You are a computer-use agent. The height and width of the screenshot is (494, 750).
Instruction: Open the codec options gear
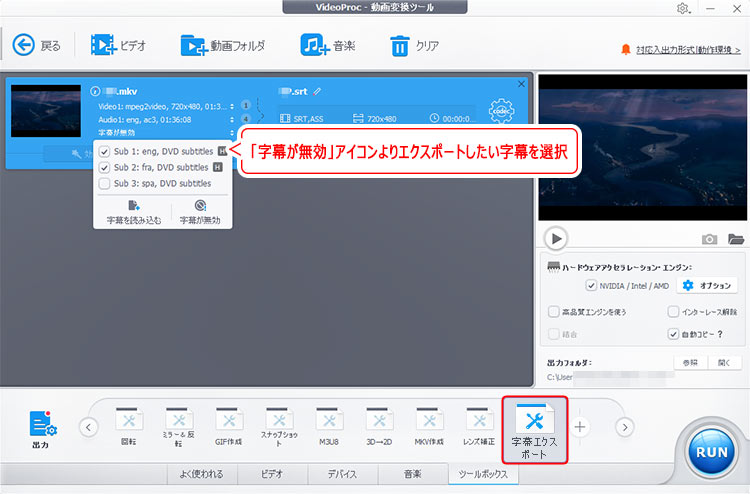(501, 111)
